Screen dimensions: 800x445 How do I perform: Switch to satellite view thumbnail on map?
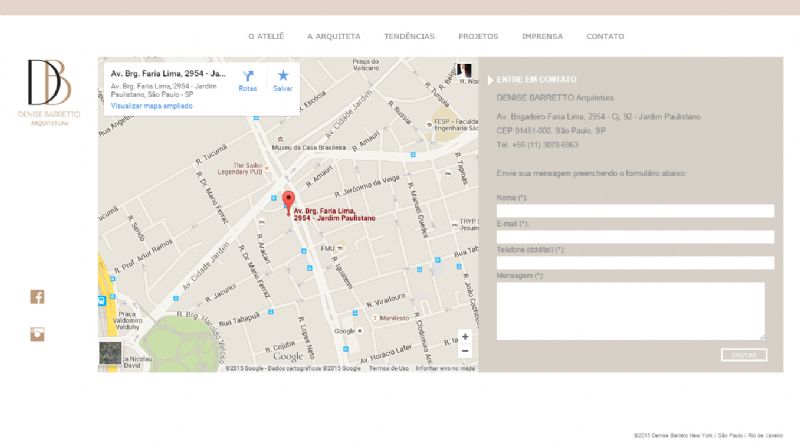pyautogui.click(x=110, y=353)
